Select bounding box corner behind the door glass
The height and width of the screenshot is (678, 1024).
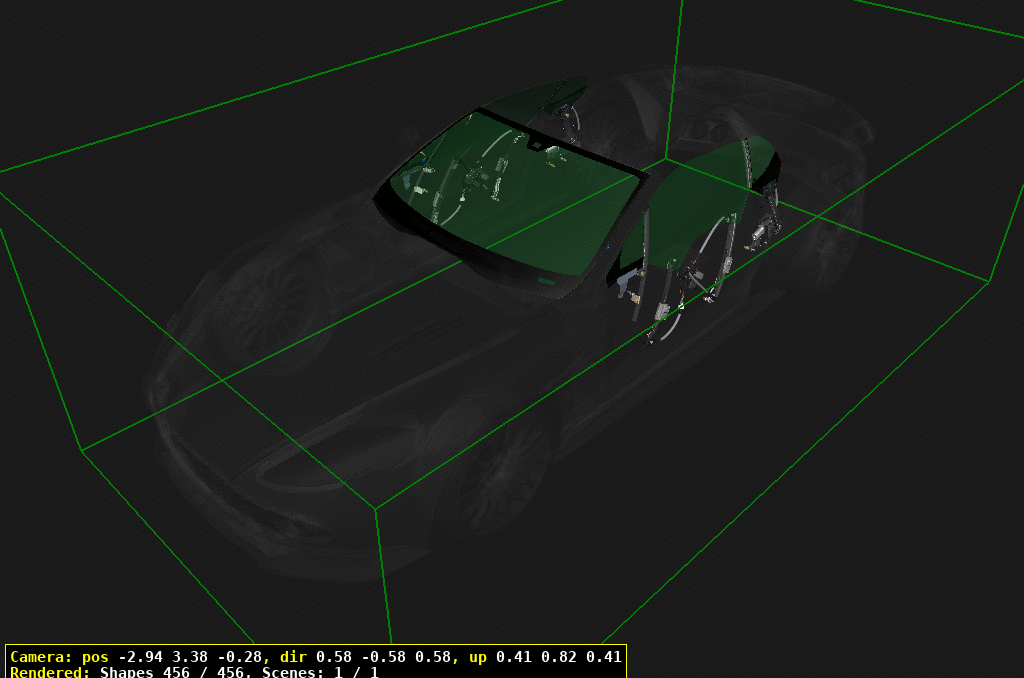coord(666,158)
